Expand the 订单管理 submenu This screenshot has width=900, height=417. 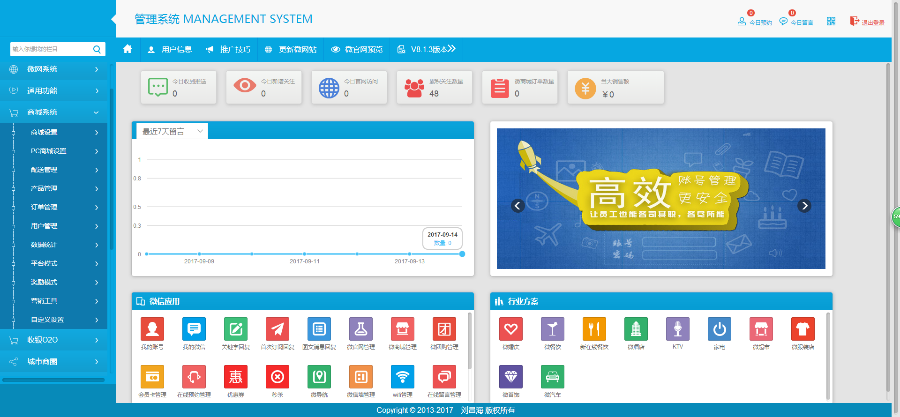55,207
